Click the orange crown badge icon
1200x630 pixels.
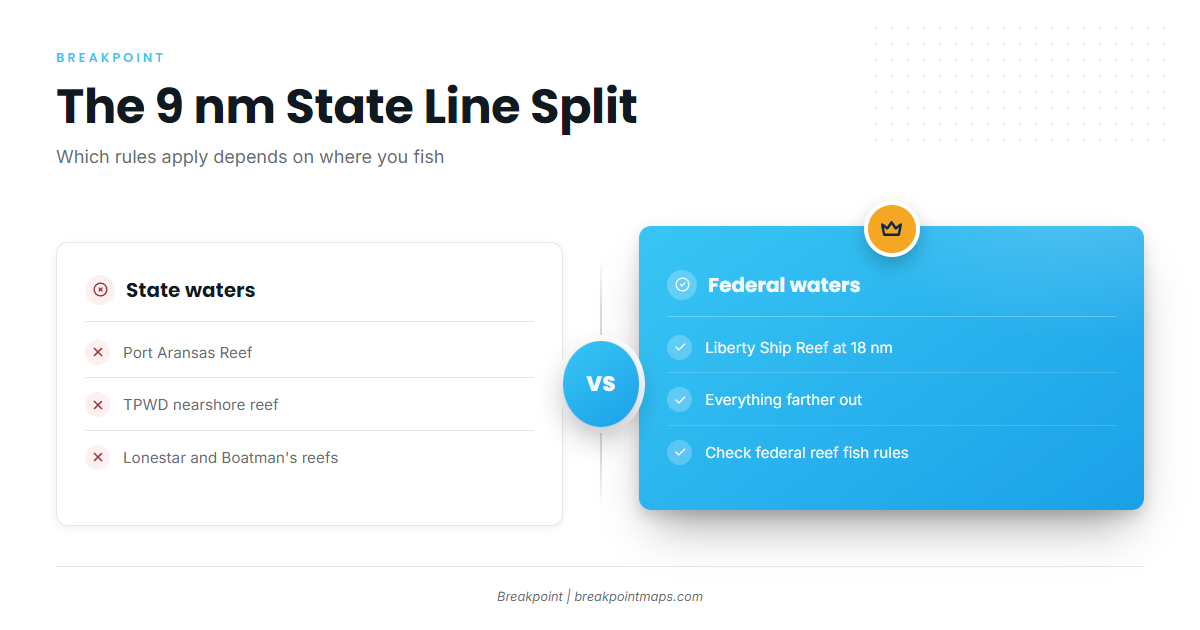(891, 229)
